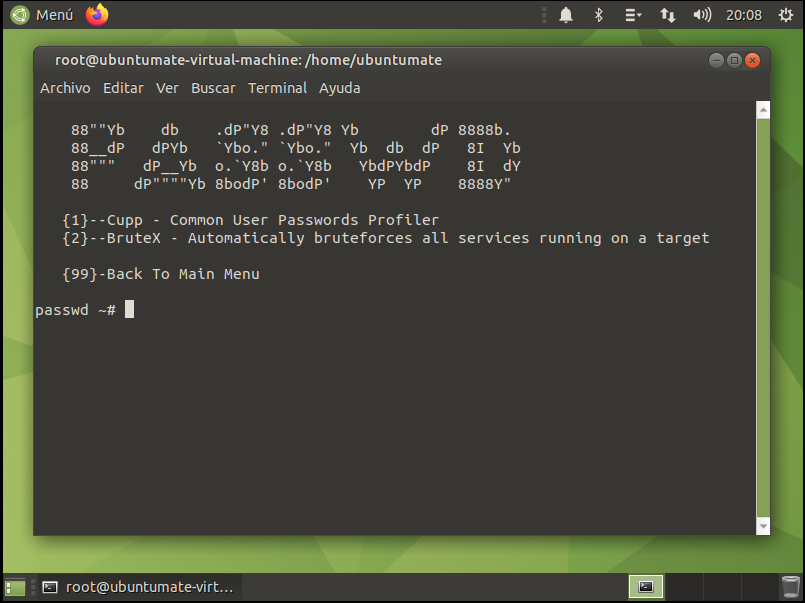Open the indicator list applet dropdown
Image resolution: width=805 pixels, height=603 pixels.
(633, 15)
